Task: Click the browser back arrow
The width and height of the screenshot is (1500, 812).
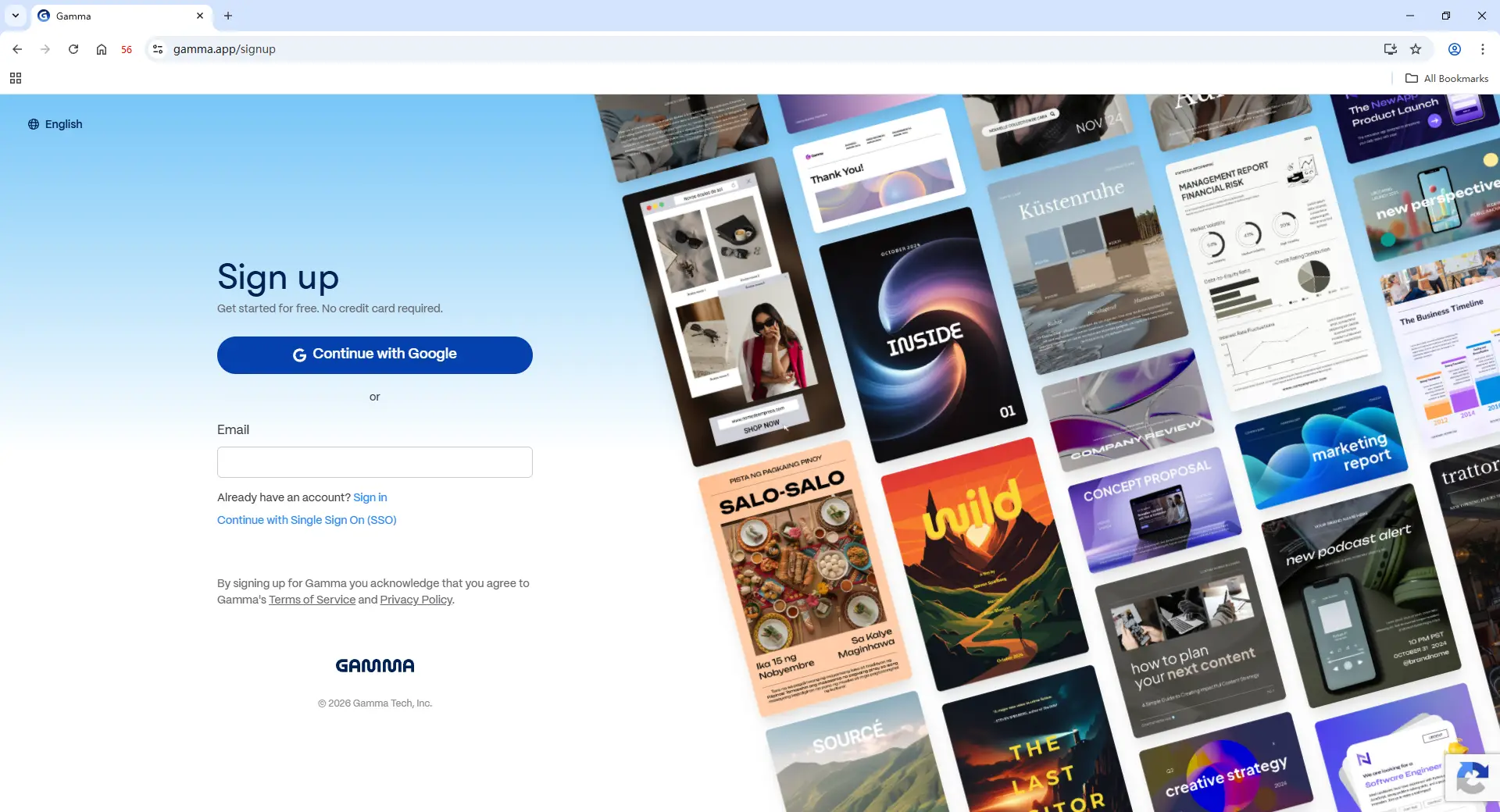Action: coord(17,49)
